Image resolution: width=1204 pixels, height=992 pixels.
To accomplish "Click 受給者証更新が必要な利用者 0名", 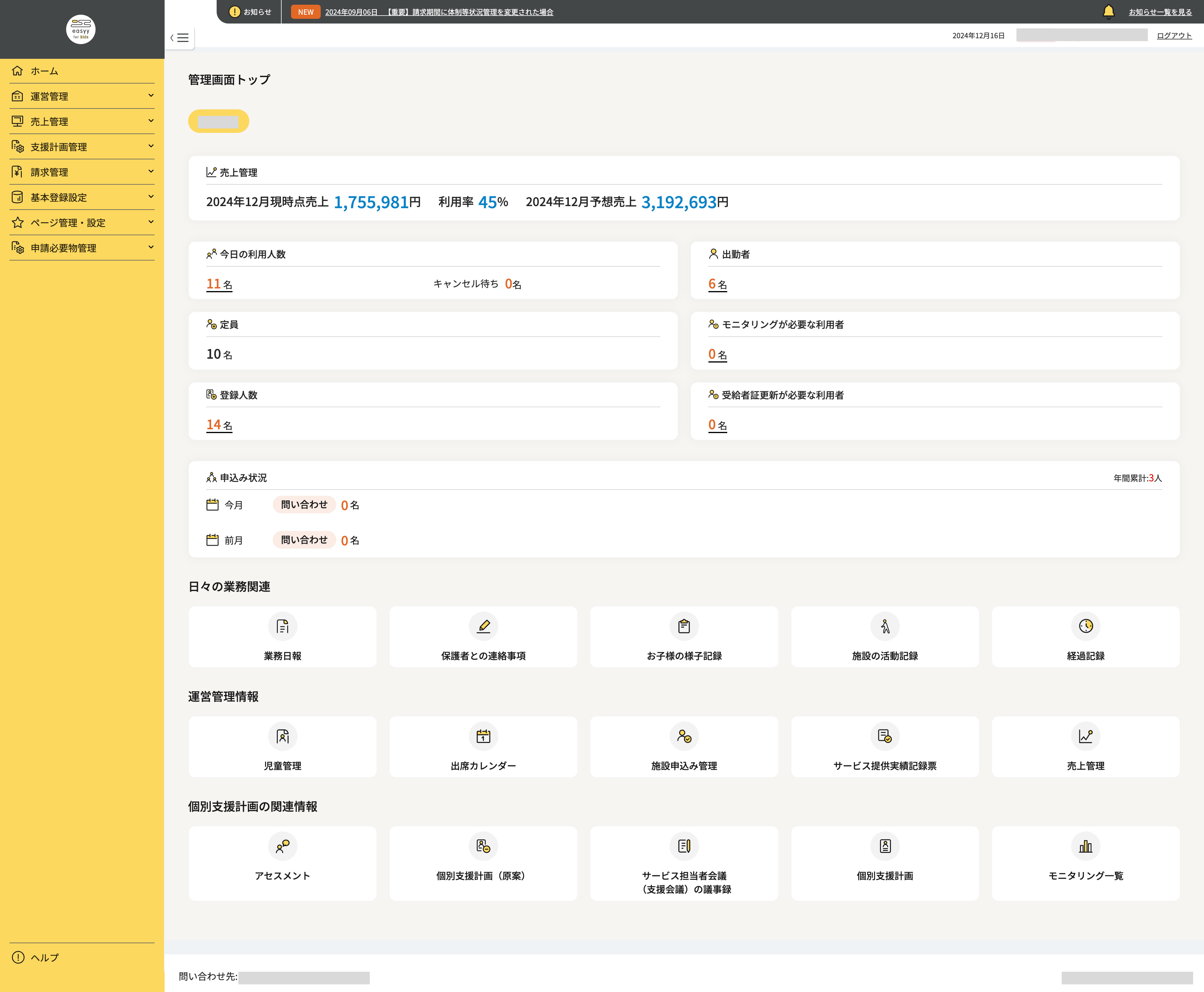I will (718, 425).
